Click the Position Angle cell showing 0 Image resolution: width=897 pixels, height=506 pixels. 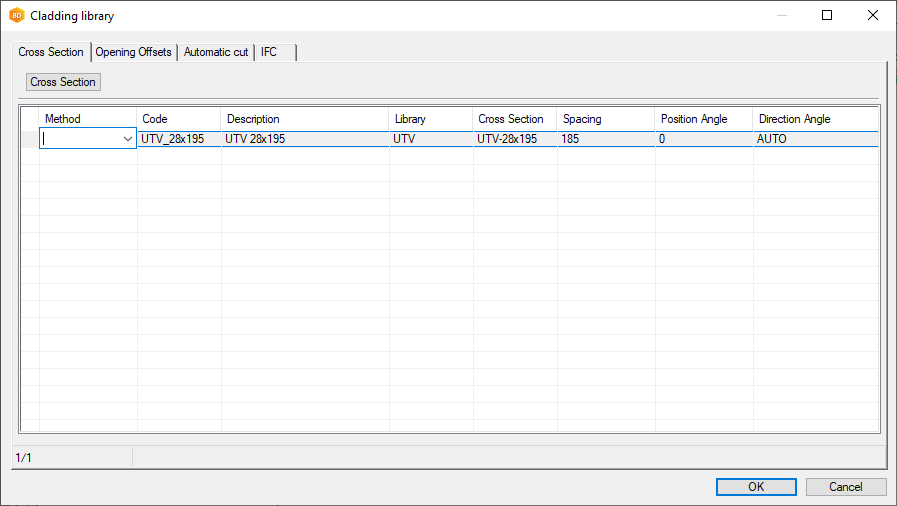703,139
